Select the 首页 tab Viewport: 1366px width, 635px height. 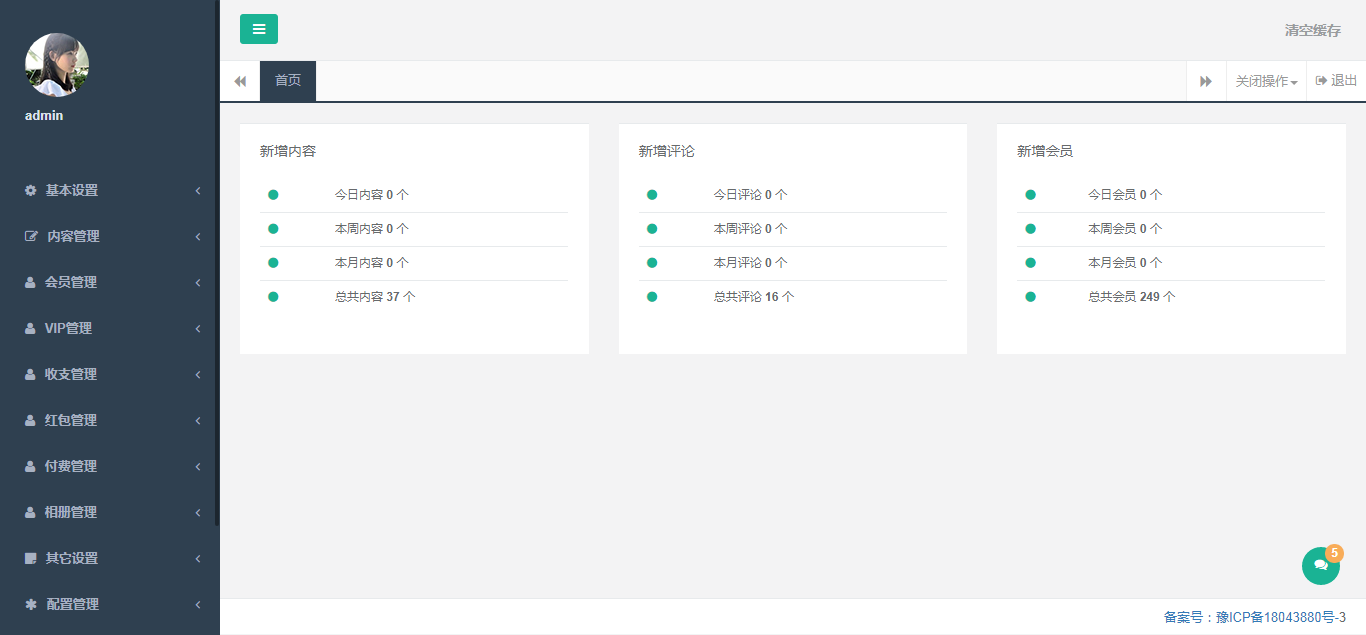point(288,81)
